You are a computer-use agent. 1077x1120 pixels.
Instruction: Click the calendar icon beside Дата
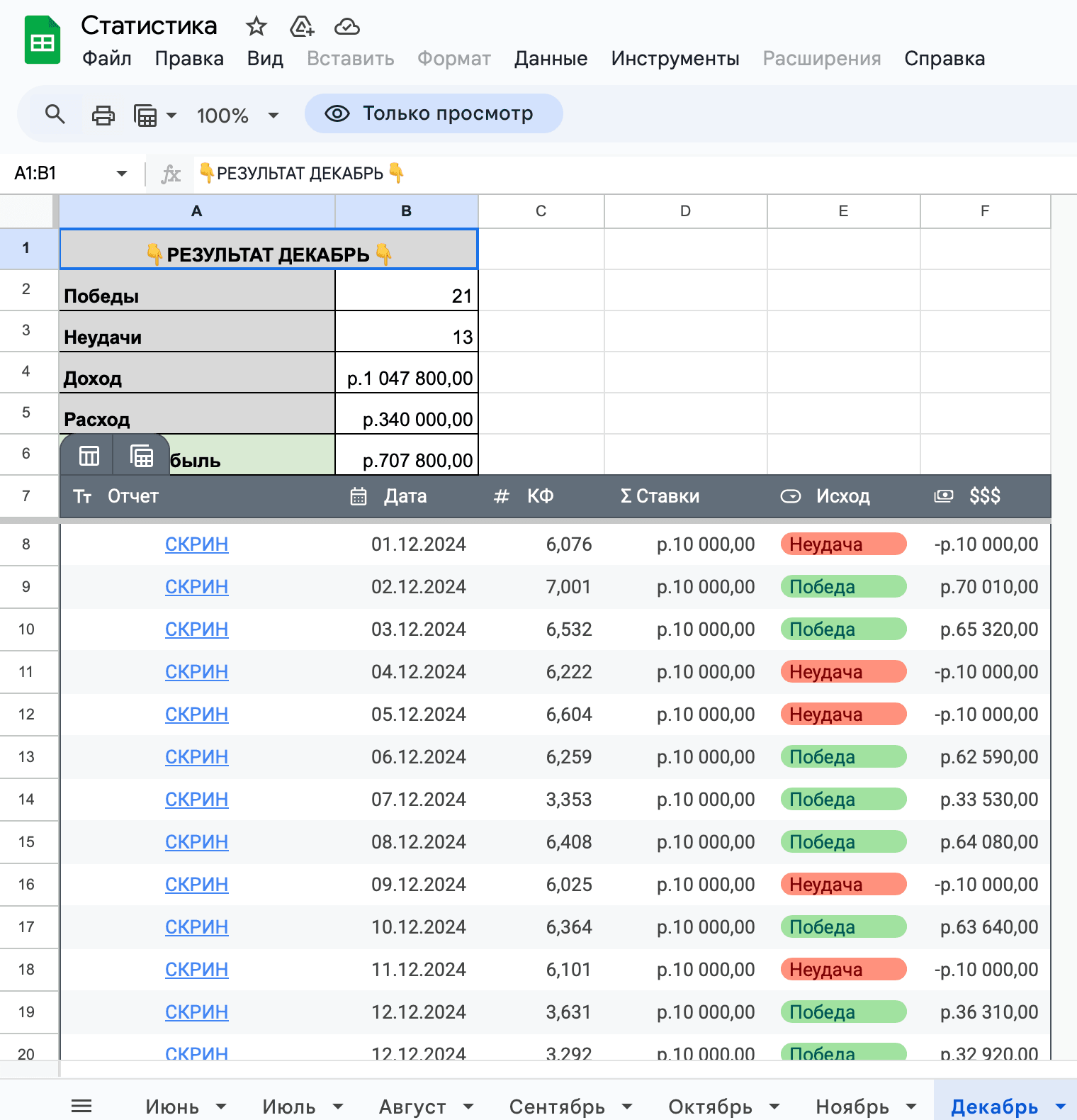click(x=359, y=496)
